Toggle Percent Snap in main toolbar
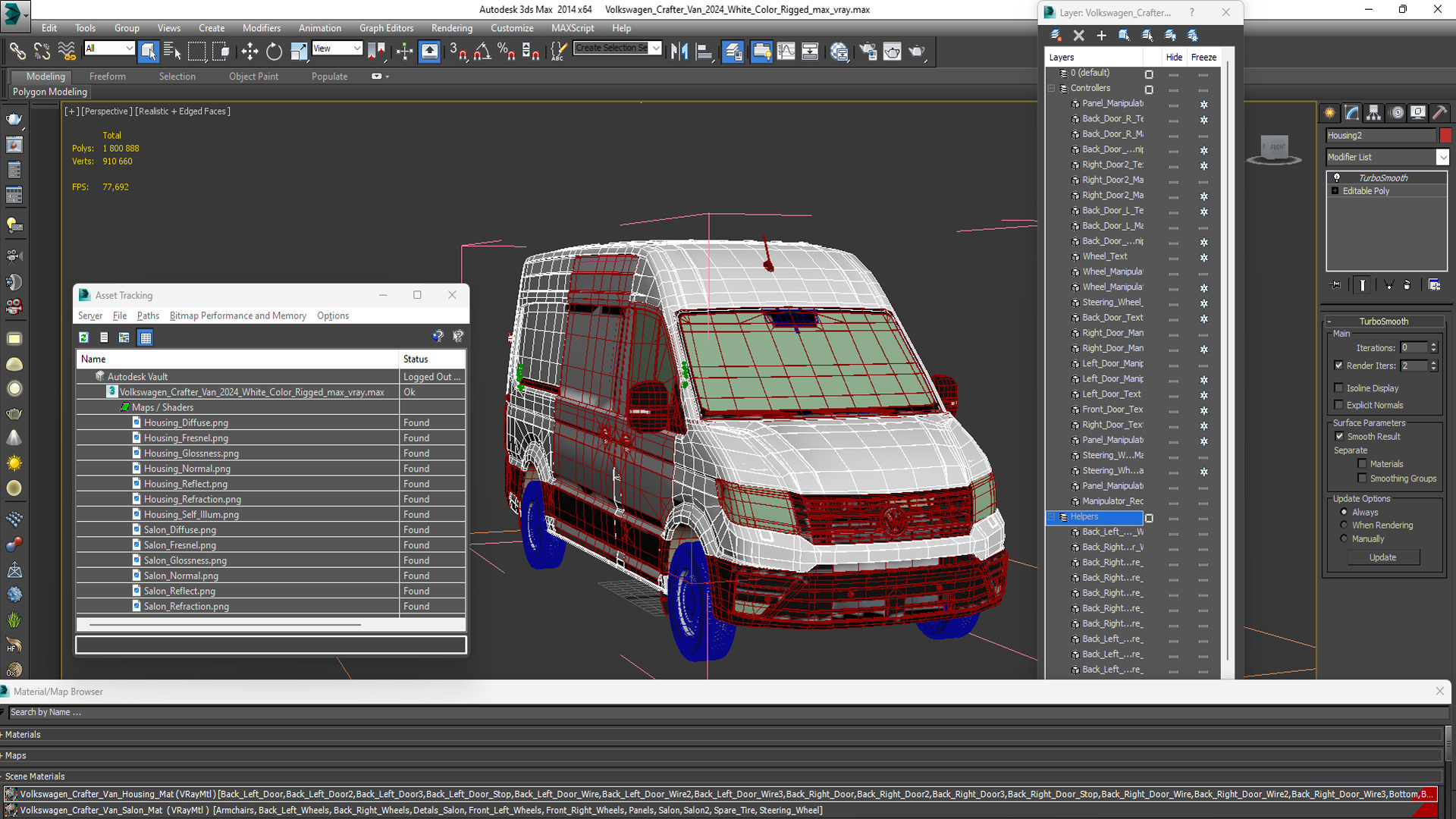This screenshot has height=819, width=1456. pos(507,52)
